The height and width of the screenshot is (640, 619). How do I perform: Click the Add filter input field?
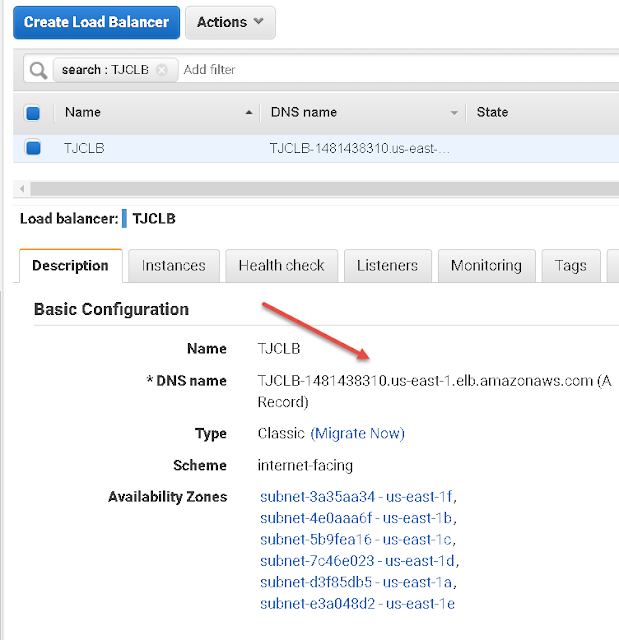click(x=400, y=70)
